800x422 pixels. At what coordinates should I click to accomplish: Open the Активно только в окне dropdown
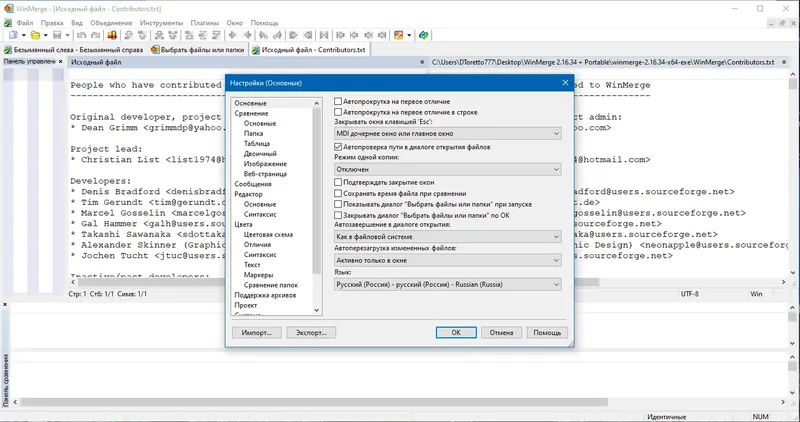[447, 260]
